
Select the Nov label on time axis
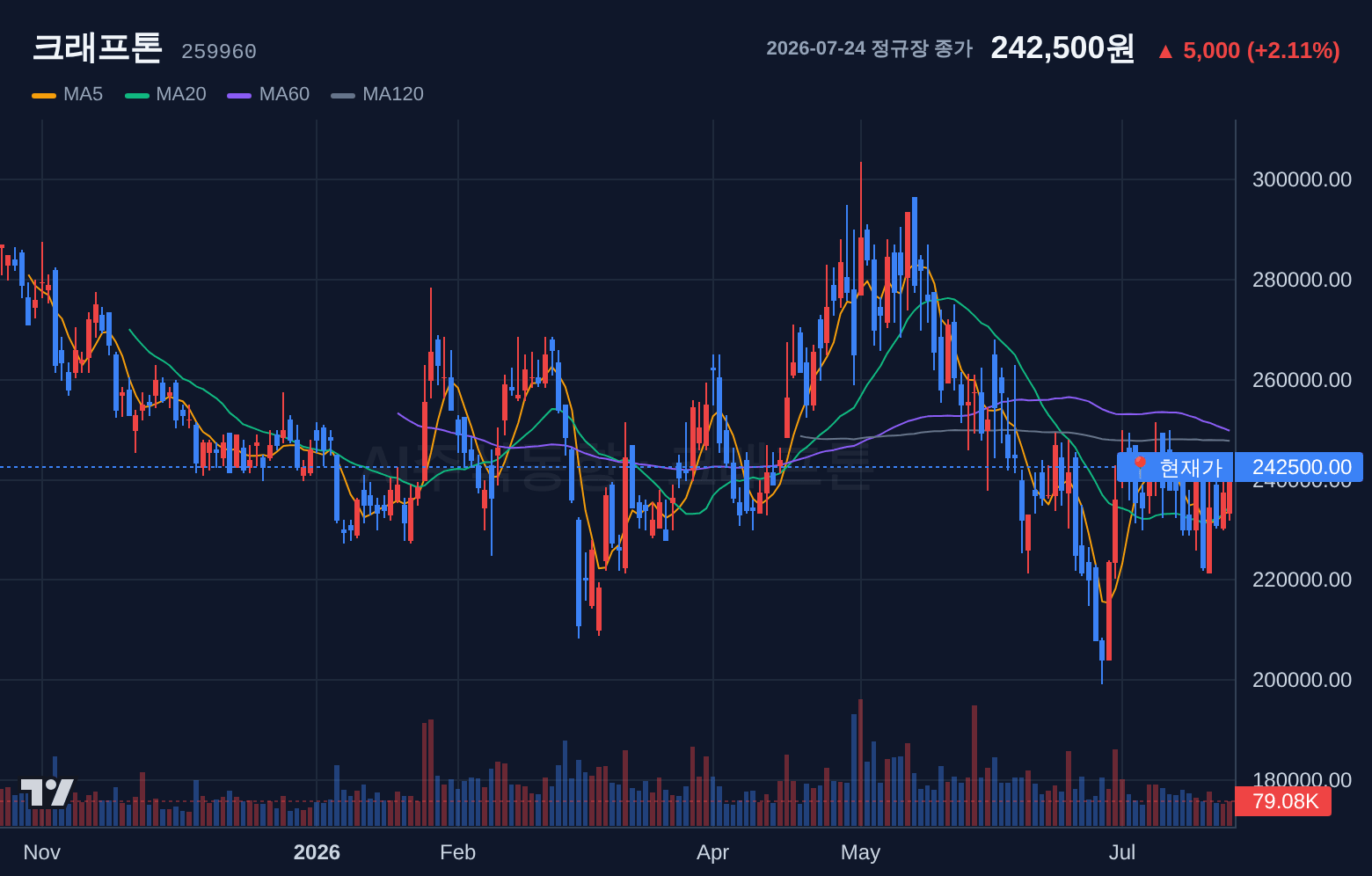(42, 852)
